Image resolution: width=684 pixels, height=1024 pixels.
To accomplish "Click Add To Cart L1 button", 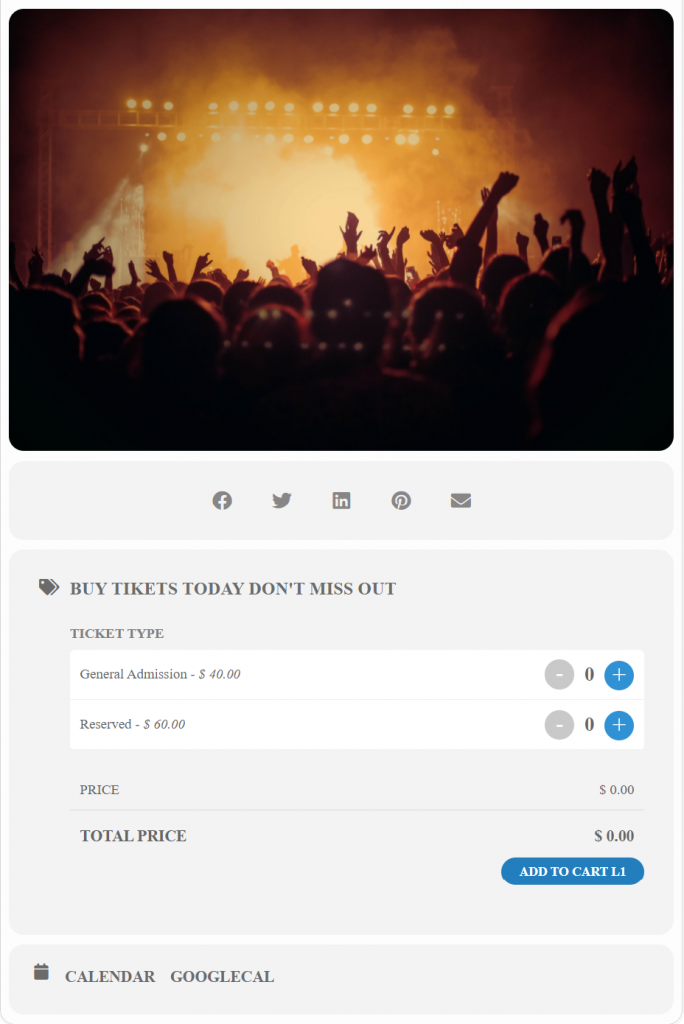I will coord(572,871).
